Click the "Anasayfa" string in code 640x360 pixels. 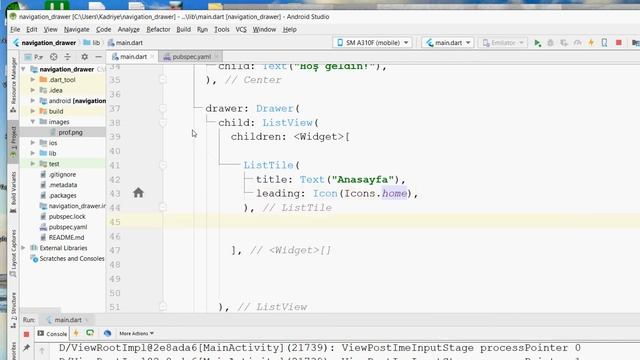point(362,179)
